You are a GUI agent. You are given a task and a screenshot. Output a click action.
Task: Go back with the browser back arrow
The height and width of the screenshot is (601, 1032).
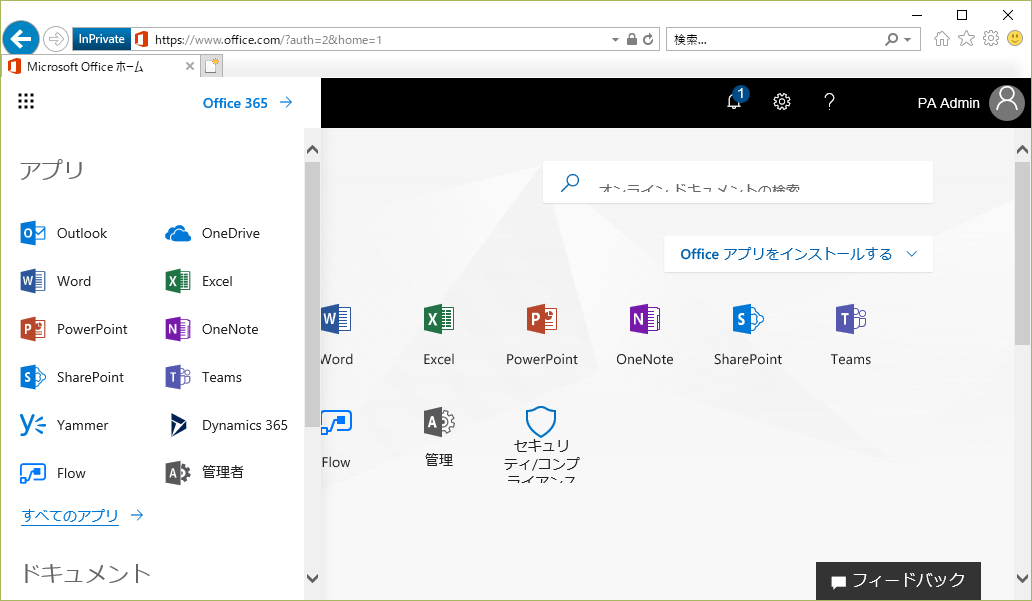(x=21, y=39)
